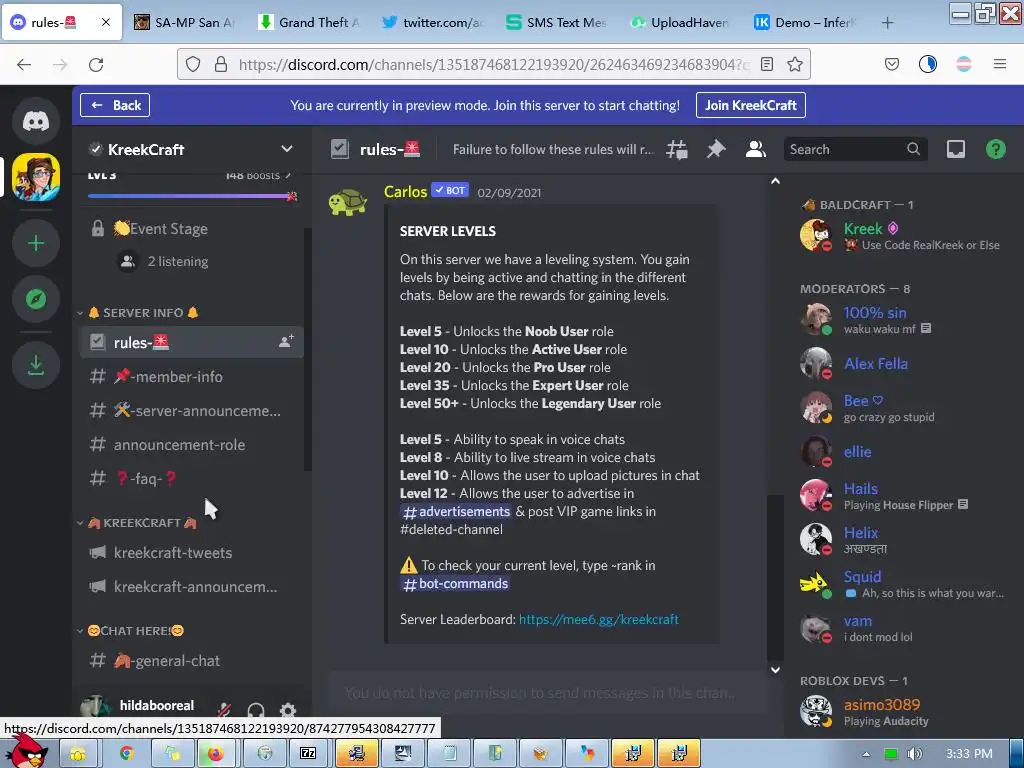Open the kreekcraft-tweets channel

pyautogui.click(x=191, y=552)
